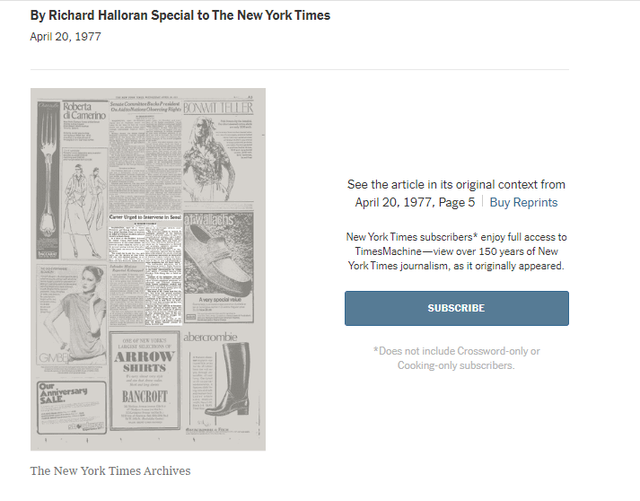Click the Arrow Shirts Bancroft ad in scan
Image resolution: width=640 pixels, height=501 pixels.
click(x=145, y=381)
